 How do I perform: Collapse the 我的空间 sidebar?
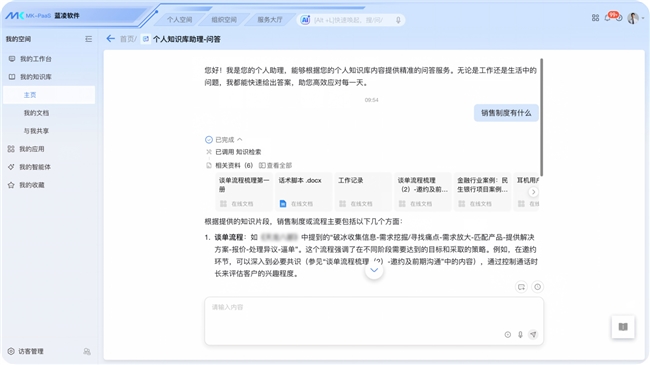[x=88, y=39]
